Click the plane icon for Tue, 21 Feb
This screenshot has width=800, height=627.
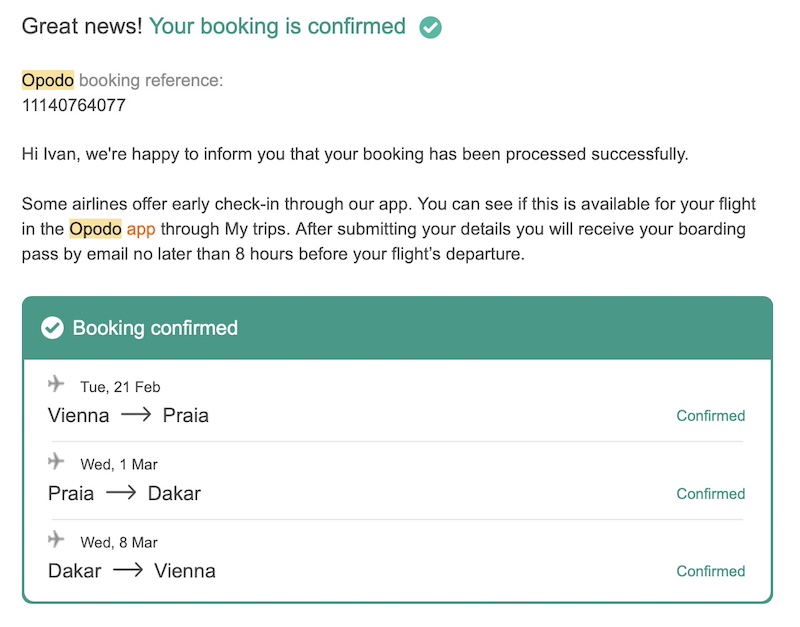point(56,384)
